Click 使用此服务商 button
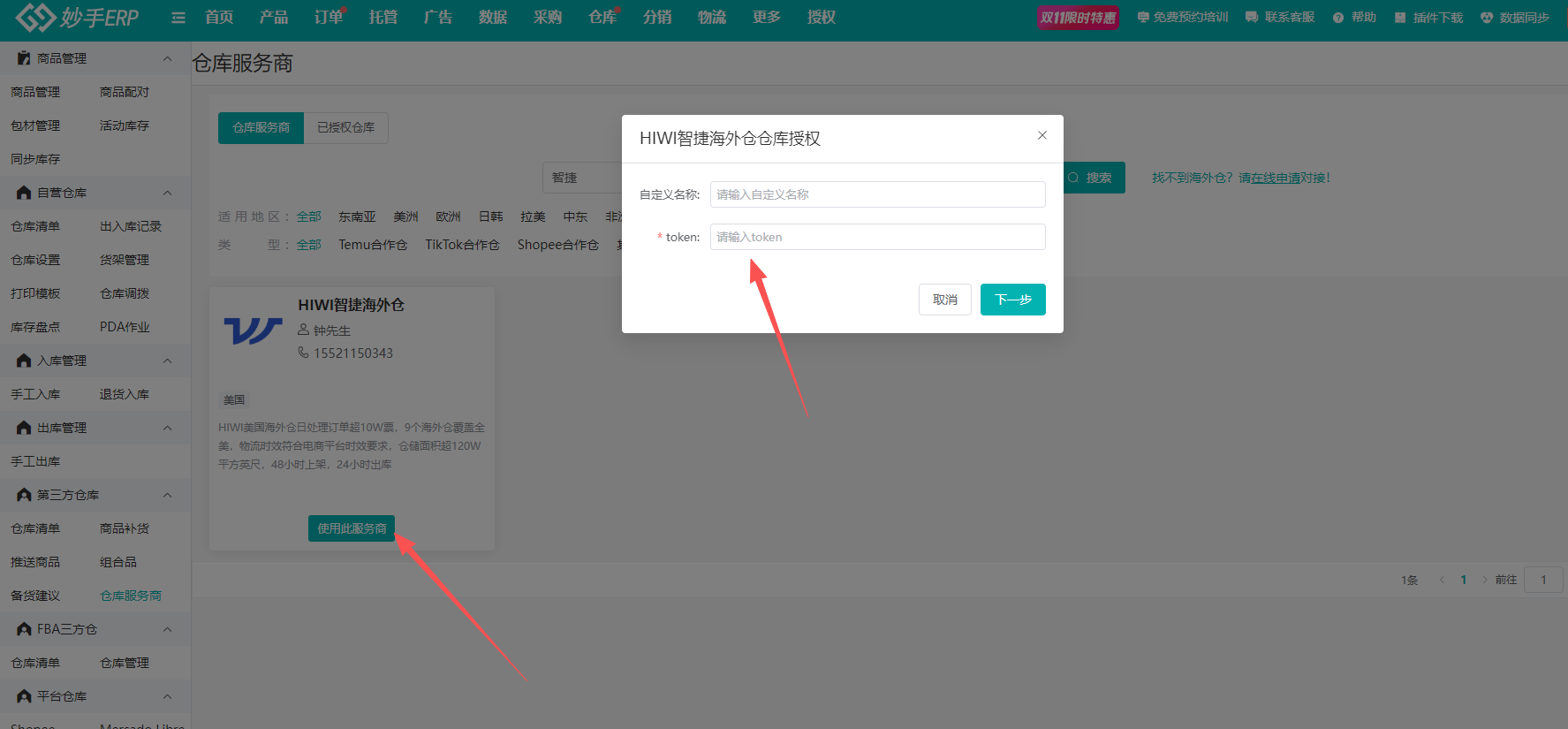The height and width of the screenshot is (729, 1568). tap(352, 528)
